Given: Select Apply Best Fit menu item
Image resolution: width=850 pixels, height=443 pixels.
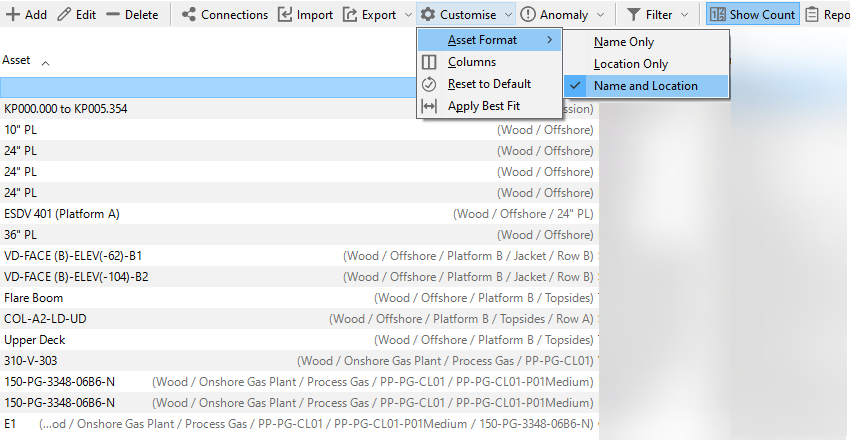Looking at the screenshot, I should [x=490, y=106].
